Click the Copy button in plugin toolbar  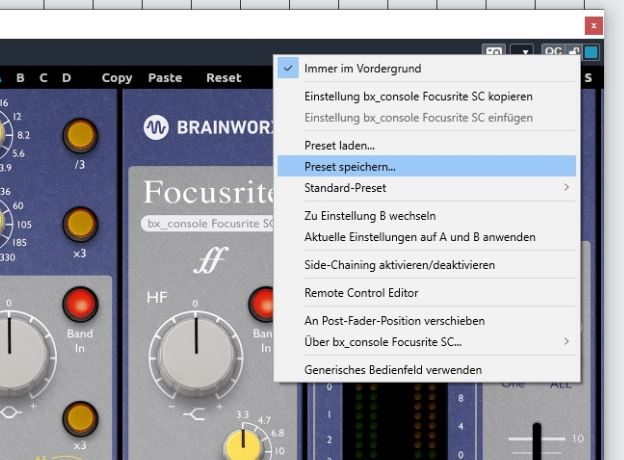[x=117, y=78]
